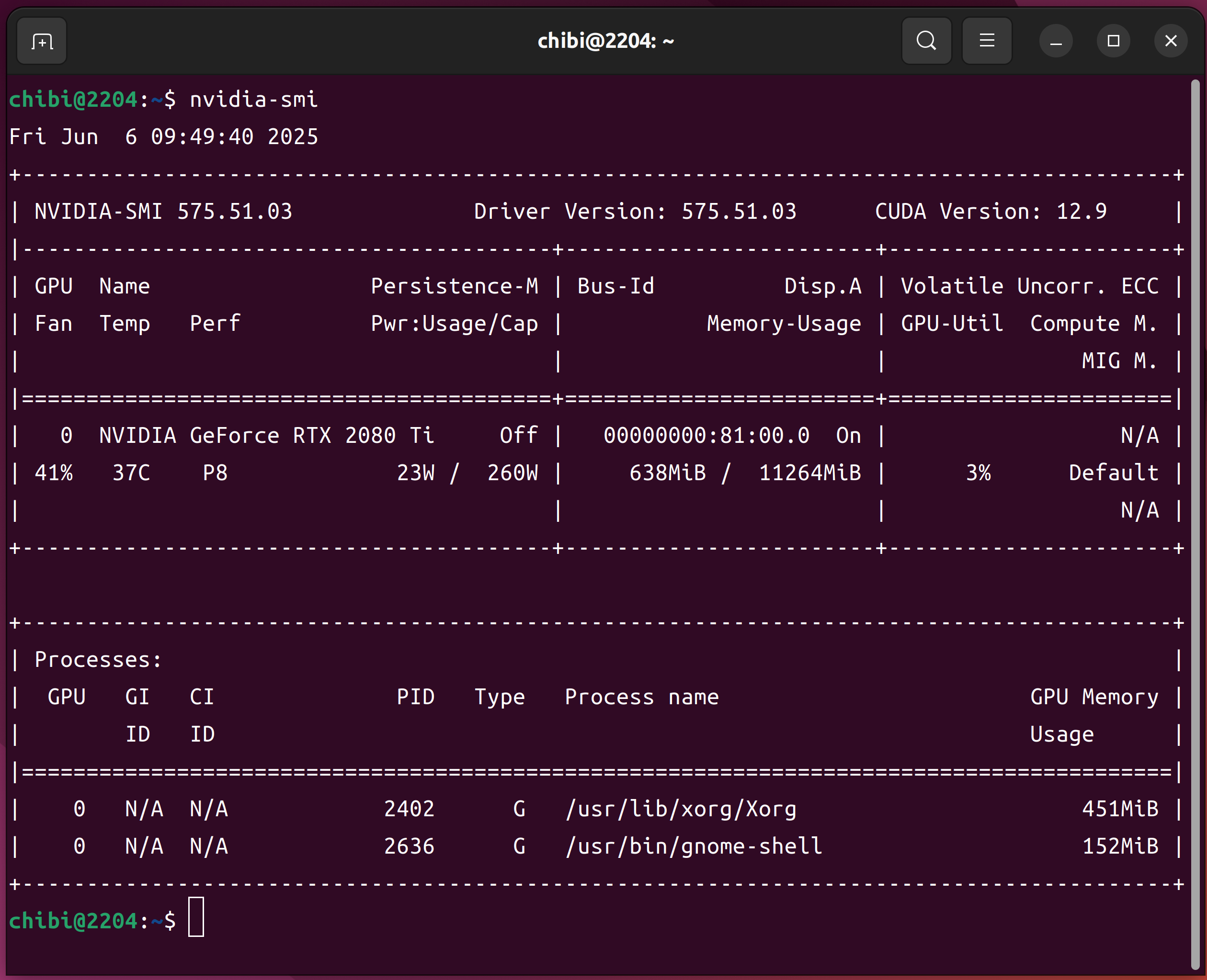Click the 37C temperature reading
This screenshot has width=1207, height=980.
pyautogui.click(x=131, y=473)
